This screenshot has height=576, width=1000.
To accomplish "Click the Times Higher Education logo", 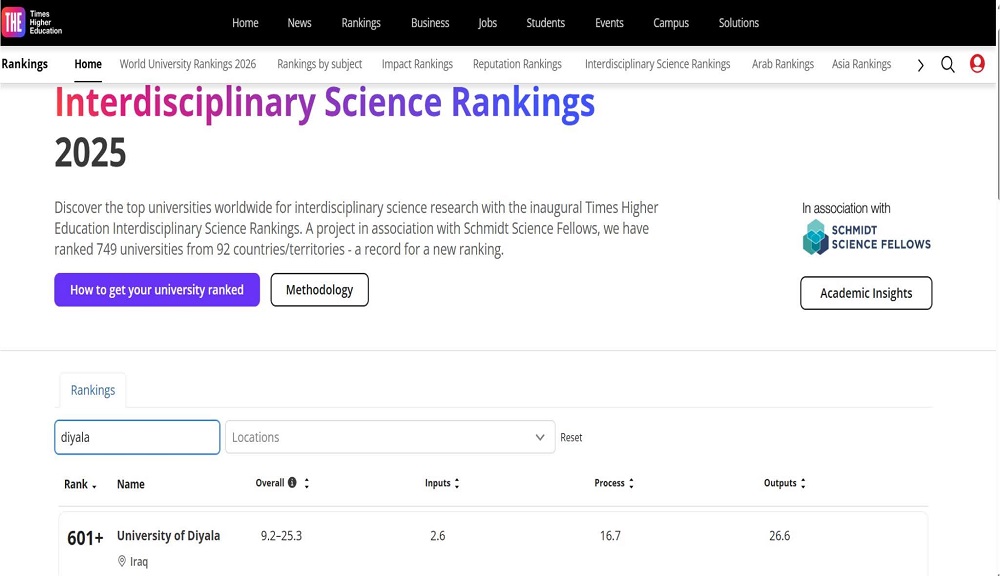I will click(x=32, y=23).
